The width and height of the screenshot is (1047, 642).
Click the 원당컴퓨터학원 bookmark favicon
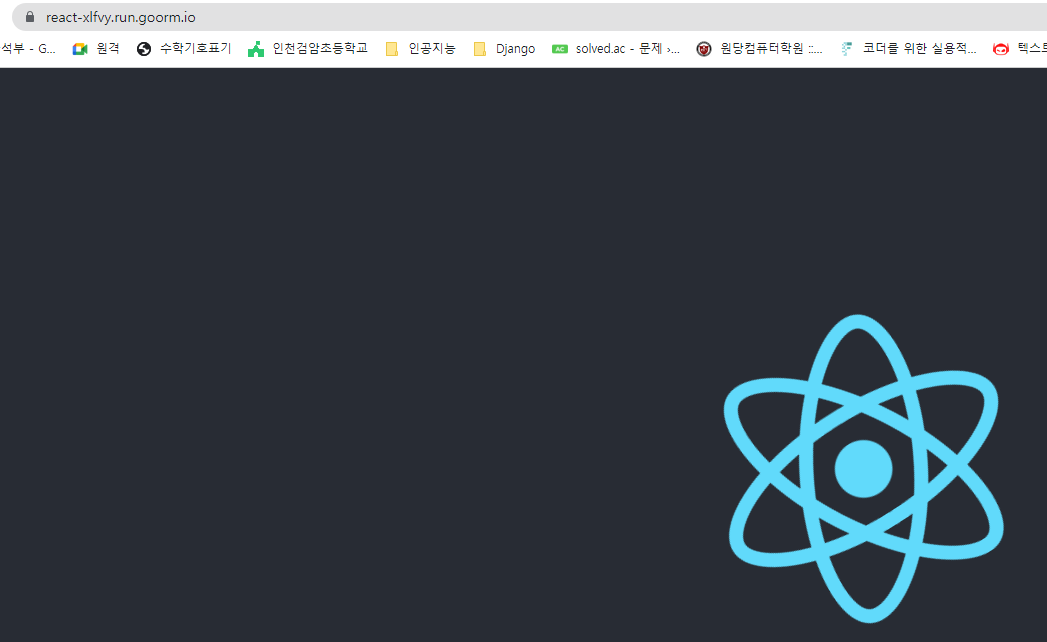click(704, 49)
